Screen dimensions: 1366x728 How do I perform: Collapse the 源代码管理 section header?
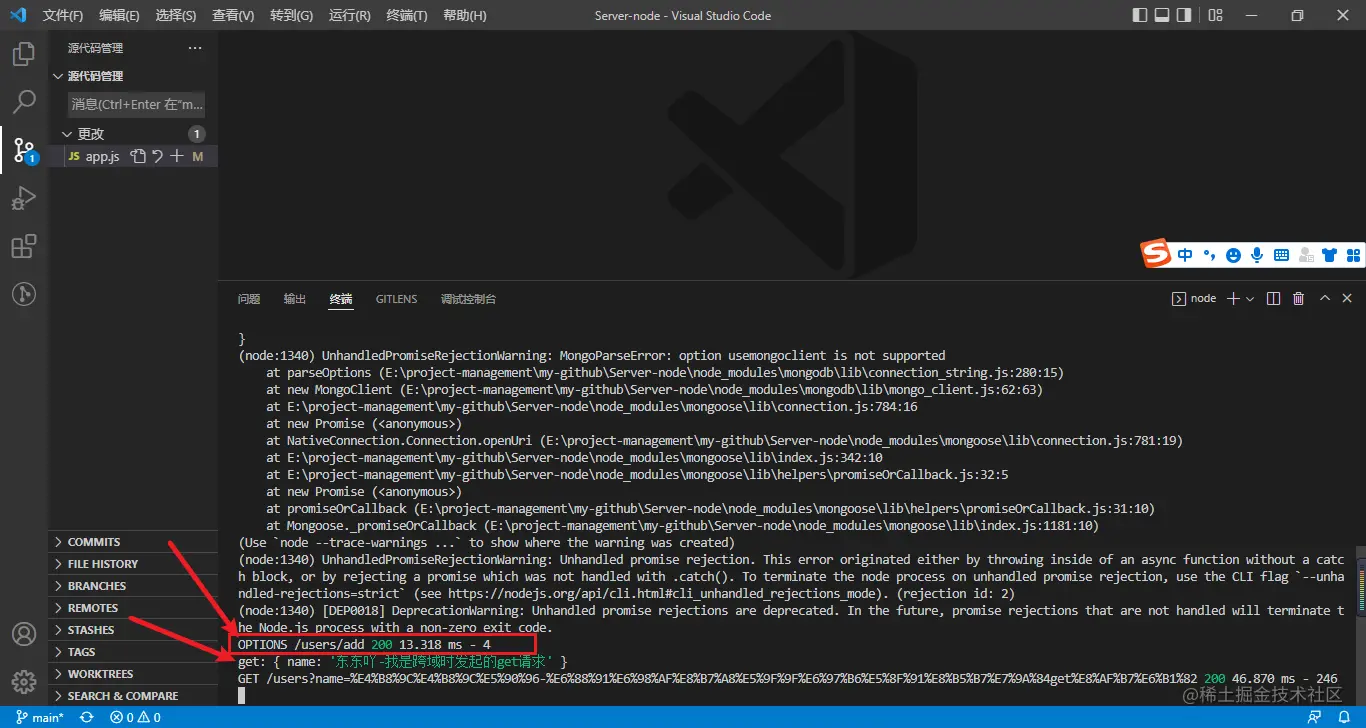[x=133, y=76]
